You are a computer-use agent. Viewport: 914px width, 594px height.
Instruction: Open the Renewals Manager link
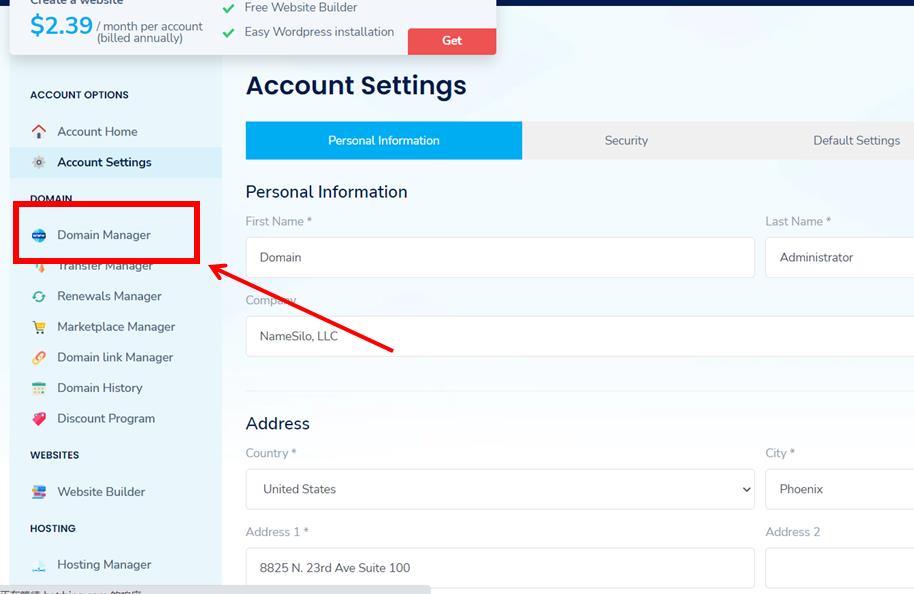pyautogui.click(x=109, y=296)
